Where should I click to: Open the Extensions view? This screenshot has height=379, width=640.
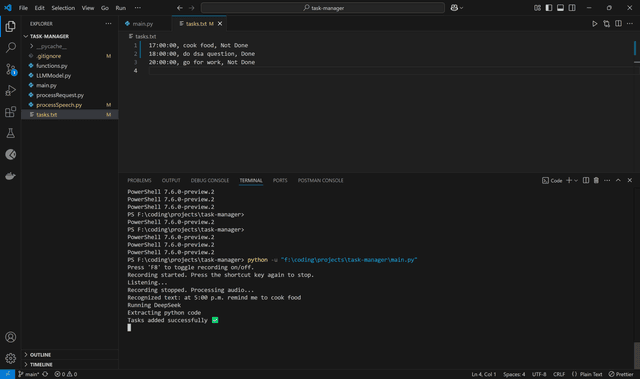[x=11, y=112]
